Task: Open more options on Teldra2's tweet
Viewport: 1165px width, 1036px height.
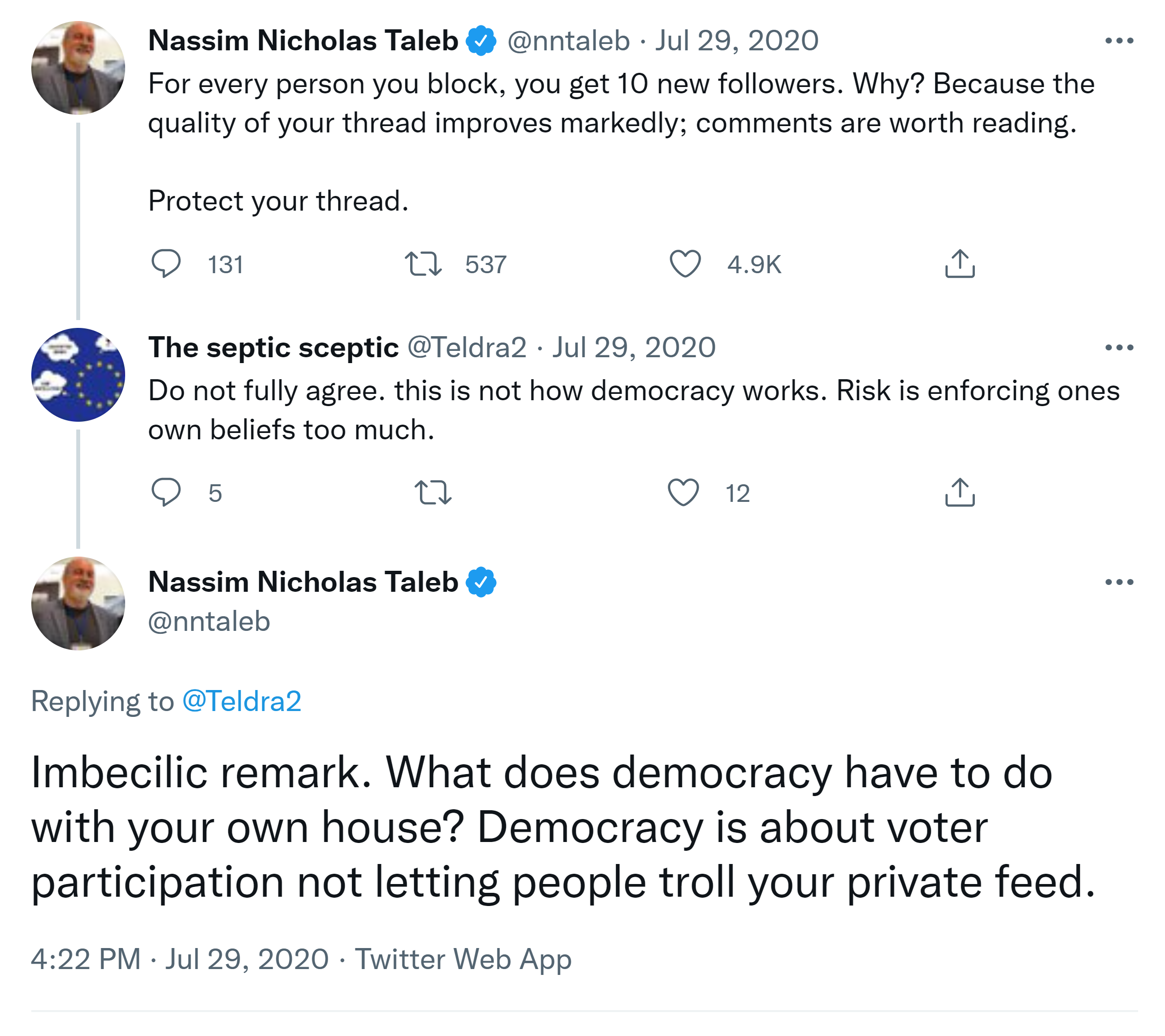Action: pos(1119,347)
